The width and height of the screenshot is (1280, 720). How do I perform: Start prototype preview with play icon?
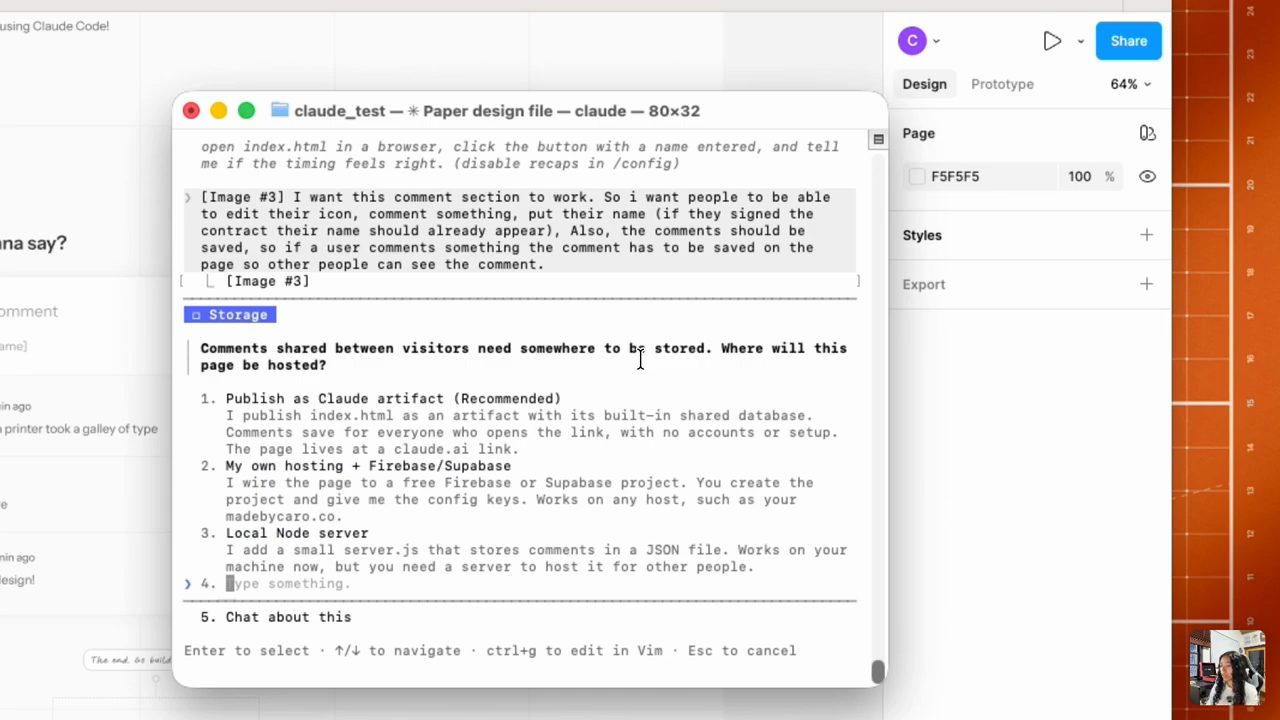tap(1052, 41)
